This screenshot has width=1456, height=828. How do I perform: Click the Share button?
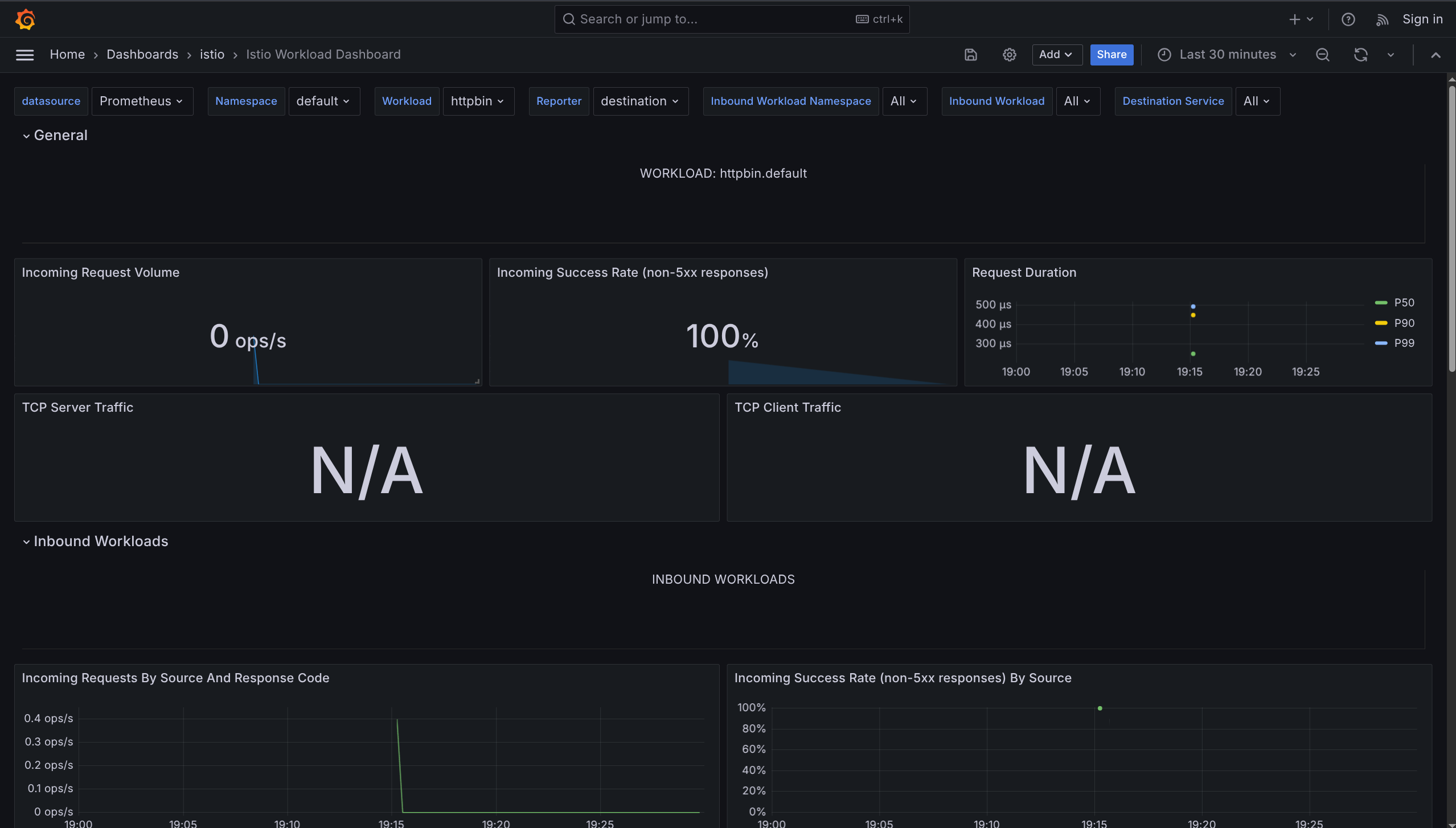(1111, 55)
